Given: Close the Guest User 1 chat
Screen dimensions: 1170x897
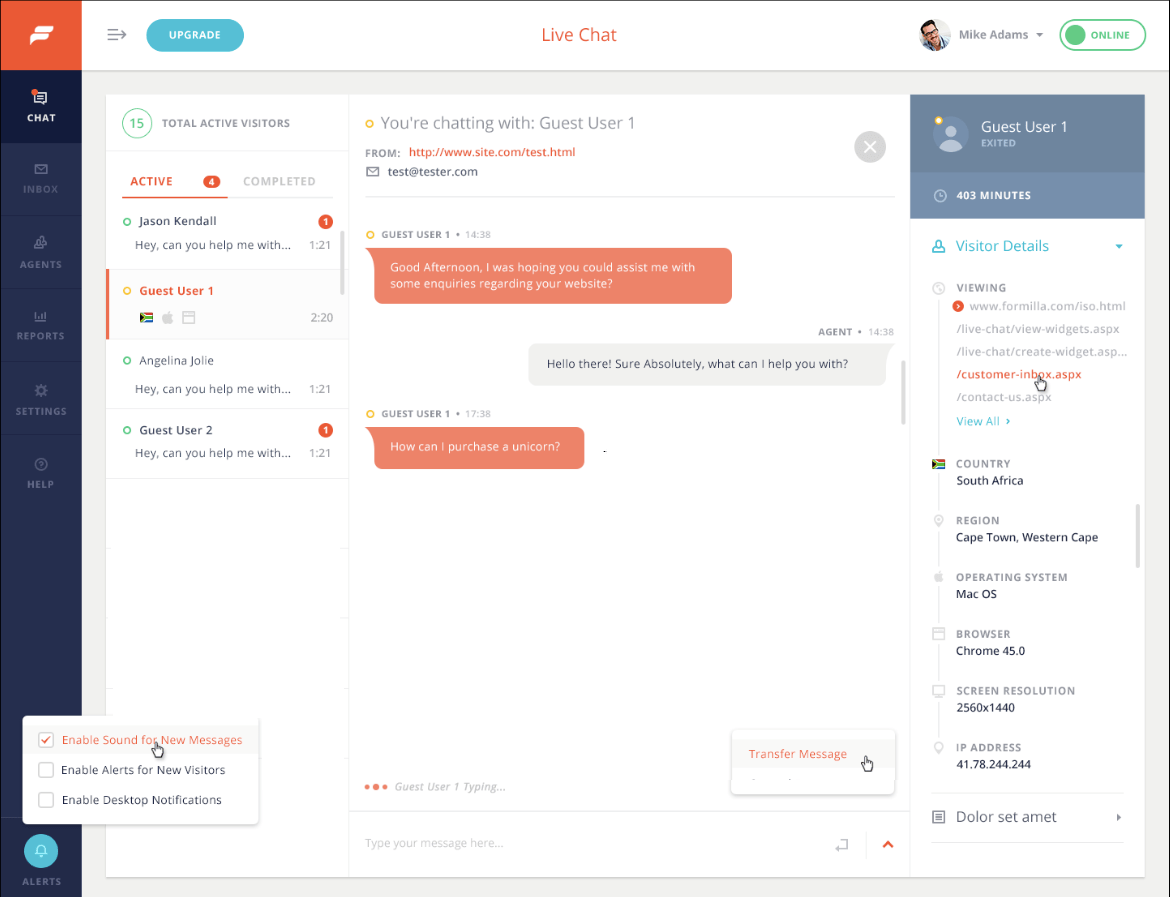Looking at the screenshot, I should pyautogui.click(x=870, y=147).
